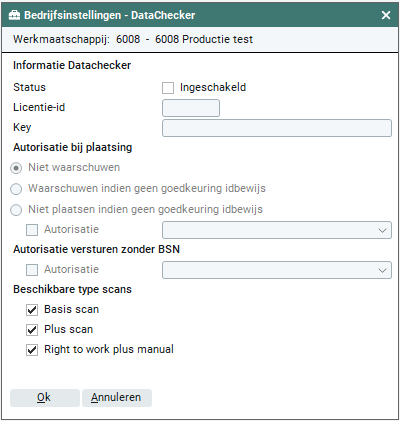
Task: Confirm settings with the Ok button
Action: pos(45,398)
